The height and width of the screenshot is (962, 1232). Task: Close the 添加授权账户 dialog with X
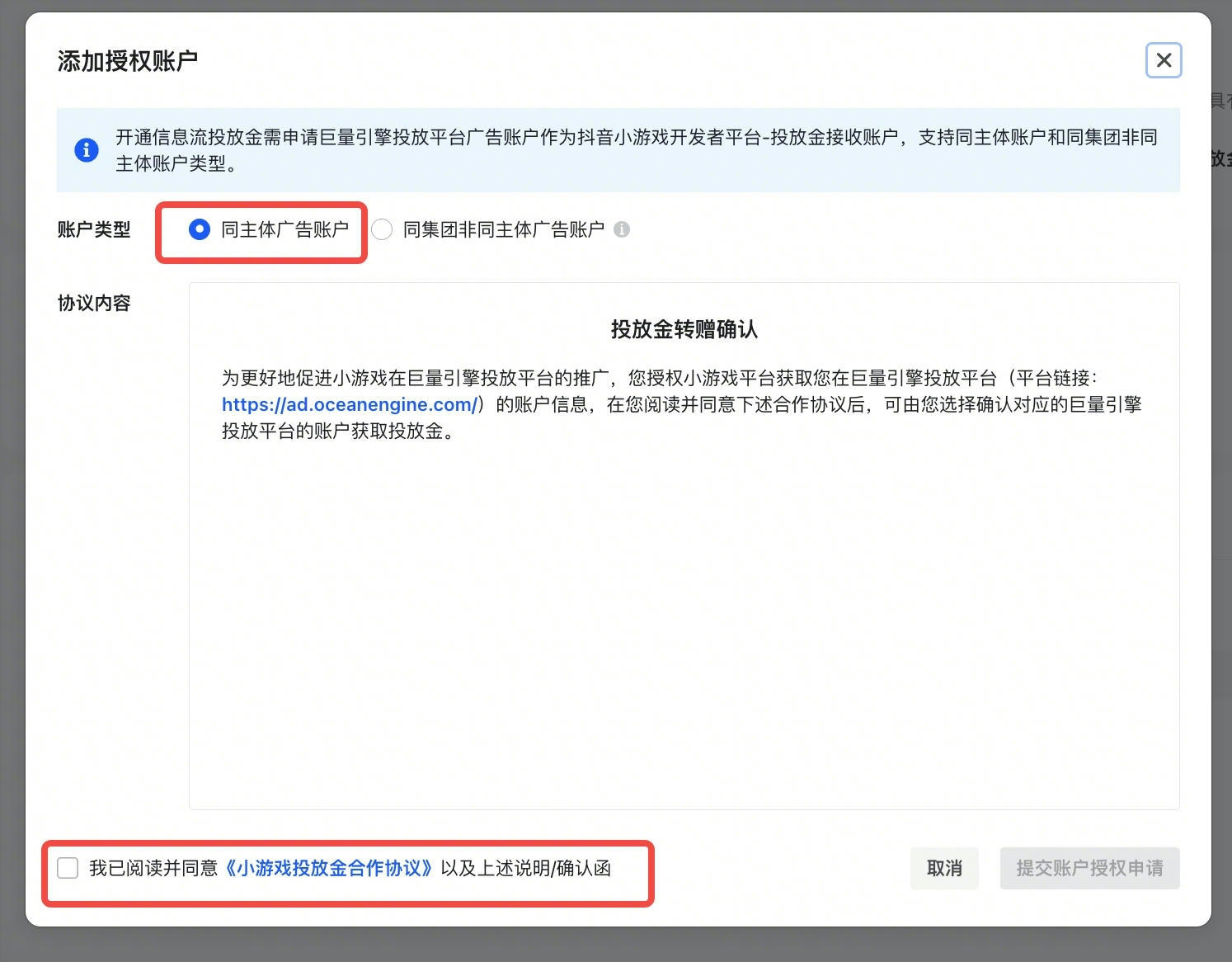point(1164,60)
